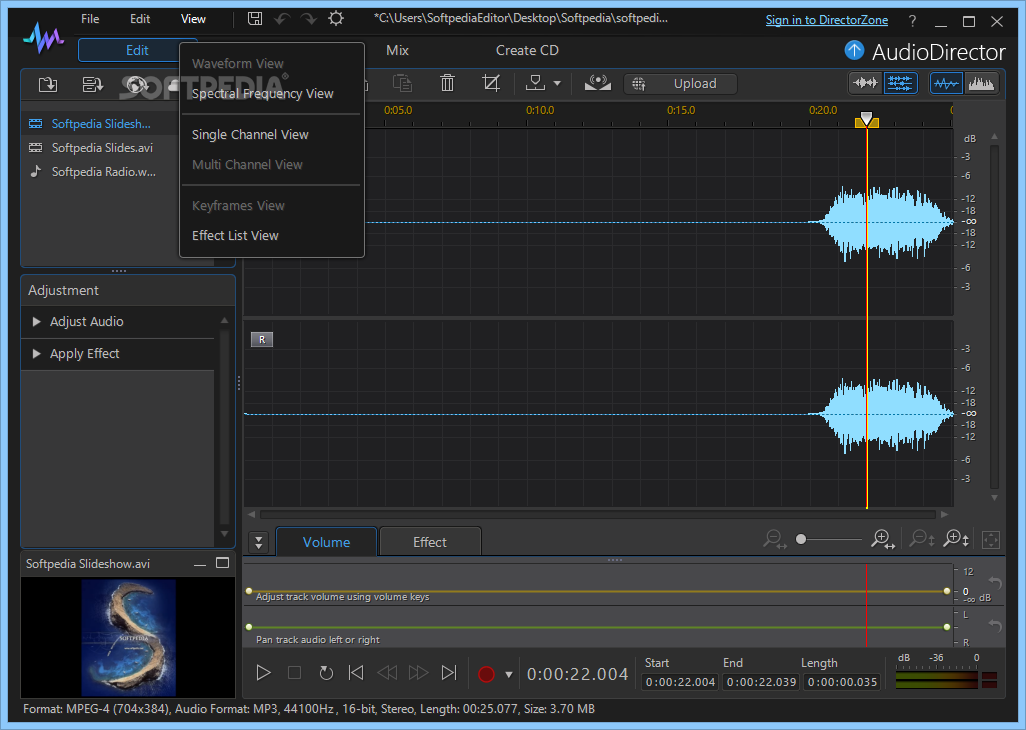Undock the Softpedia Slideshow.avi preview
Image resolution: width=1026 pixels, height=730 pixels.
click(x=222, y=563)
